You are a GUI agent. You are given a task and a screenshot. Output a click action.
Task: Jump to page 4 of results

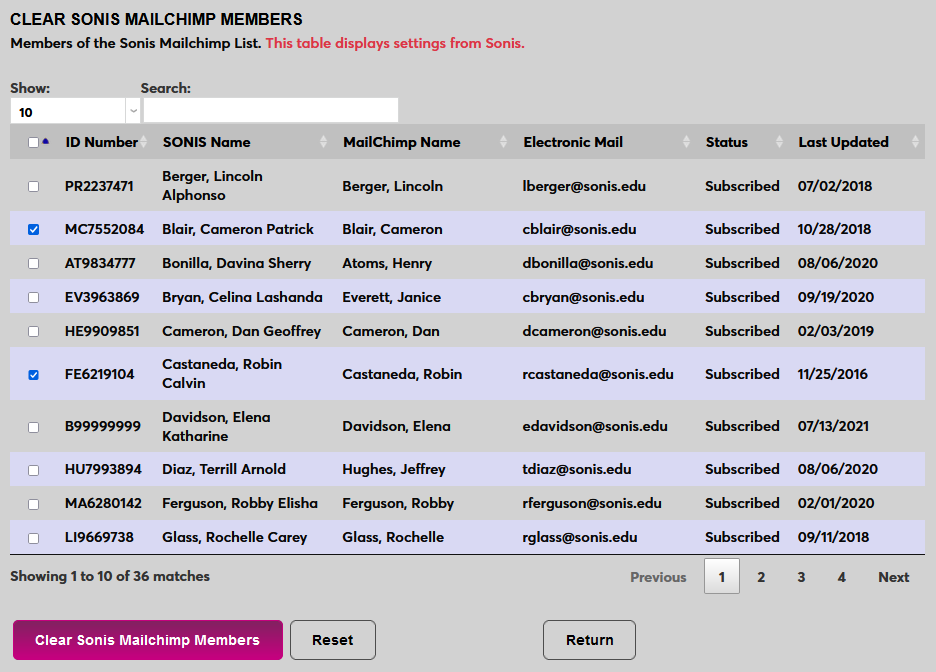pos(842,577)
